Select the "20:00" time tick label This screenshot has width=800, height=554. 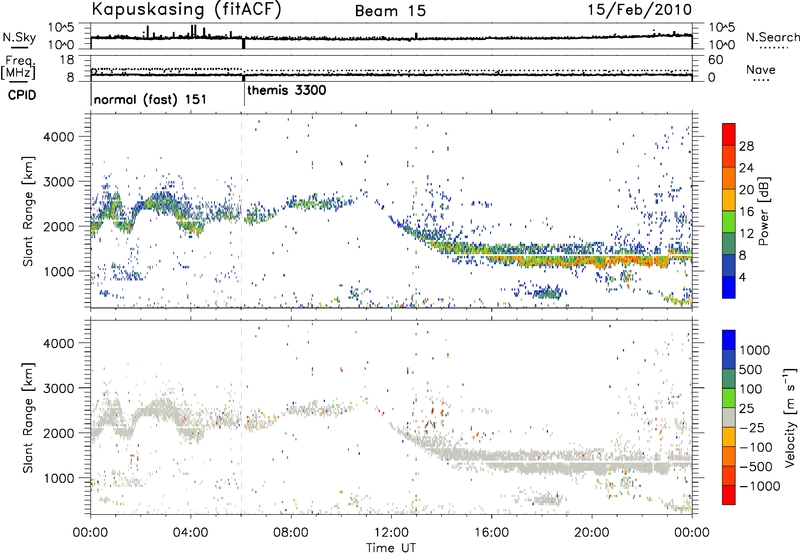pos(591,533)
